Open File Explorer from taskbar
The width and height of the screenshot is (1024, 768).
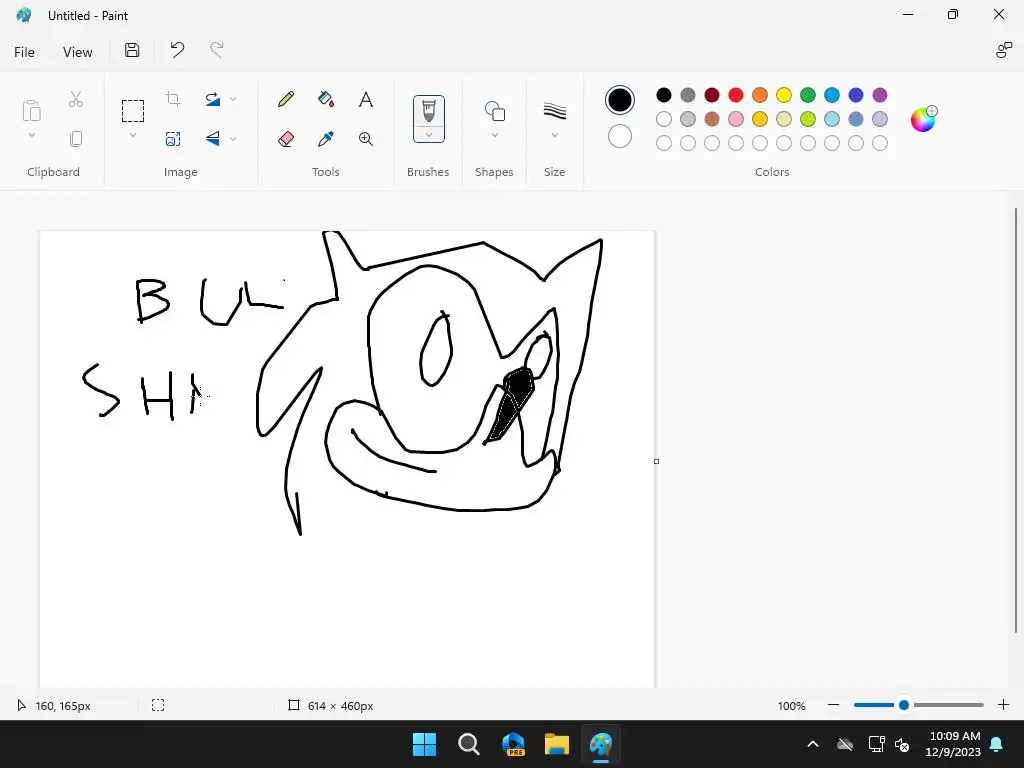click(x=557, y=744)
